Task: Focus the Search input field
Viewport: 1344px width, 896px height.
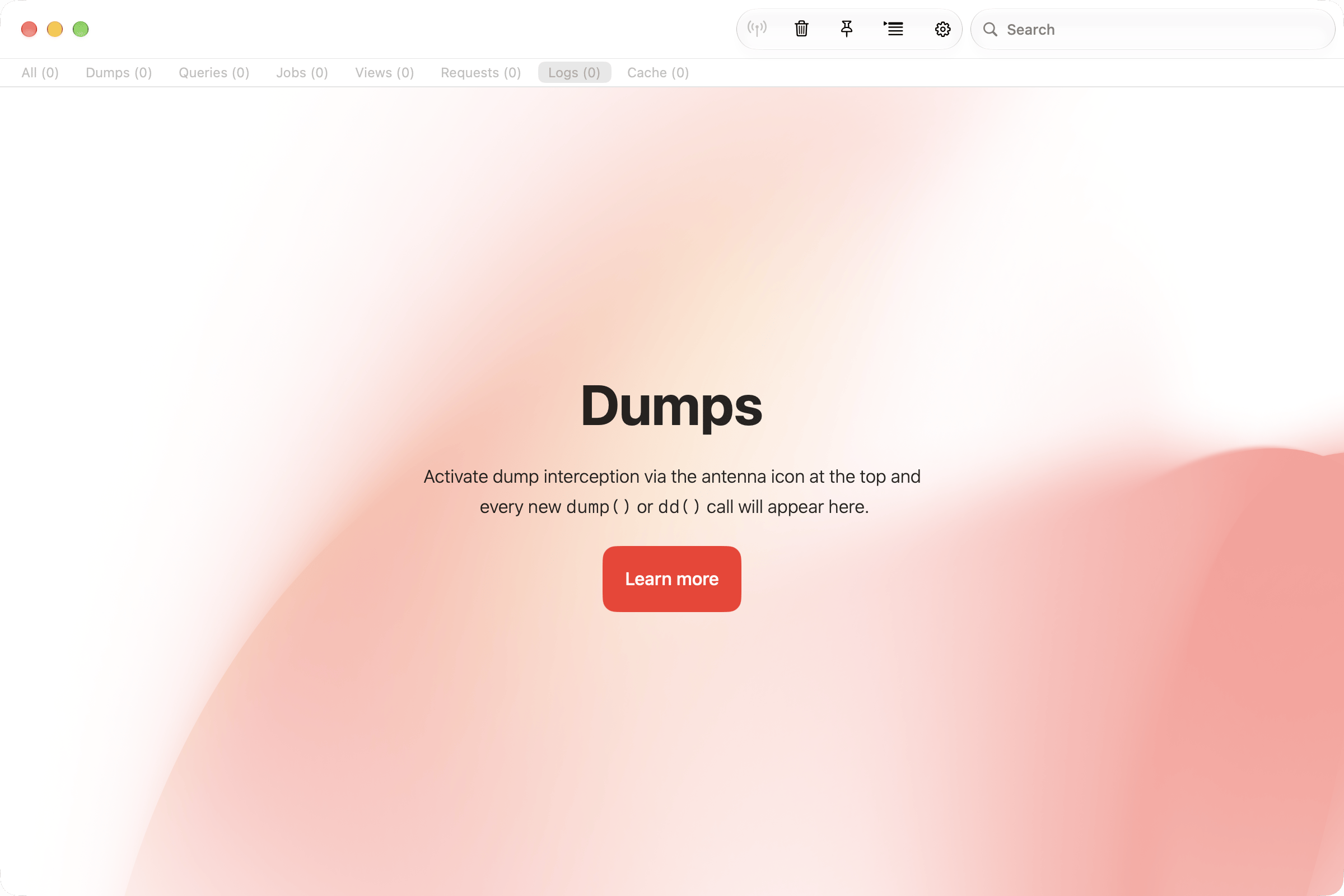Action: tap(1152, 29)
